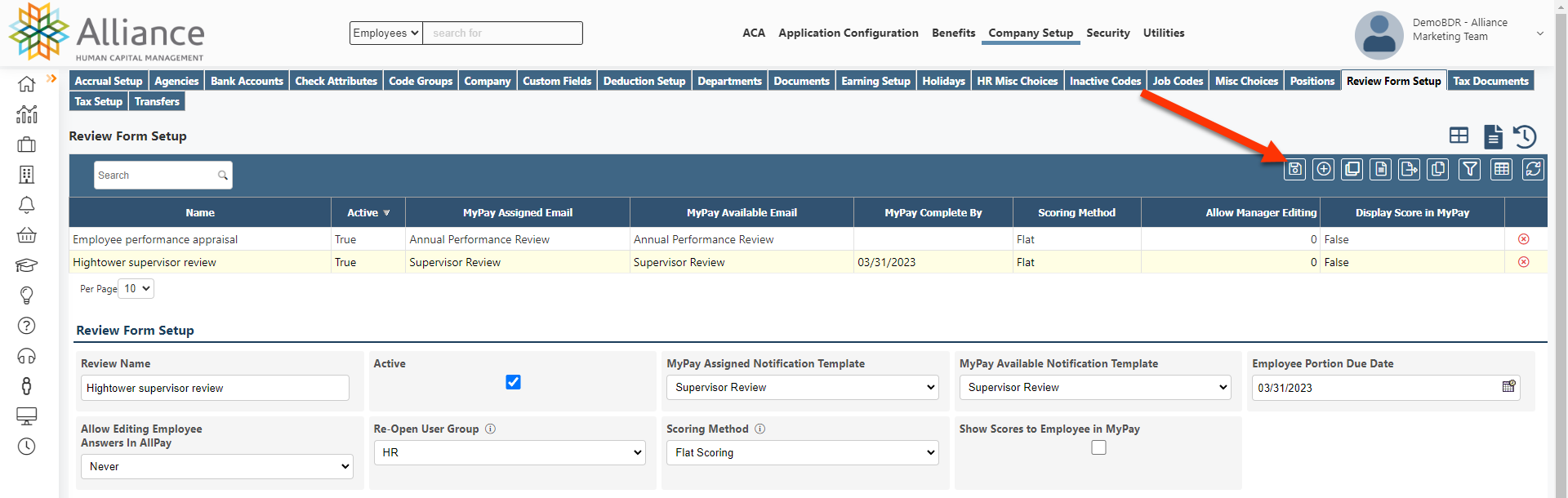Switch to the Transfers tab
Viewport: 1568px width, 498px height.
157,101
